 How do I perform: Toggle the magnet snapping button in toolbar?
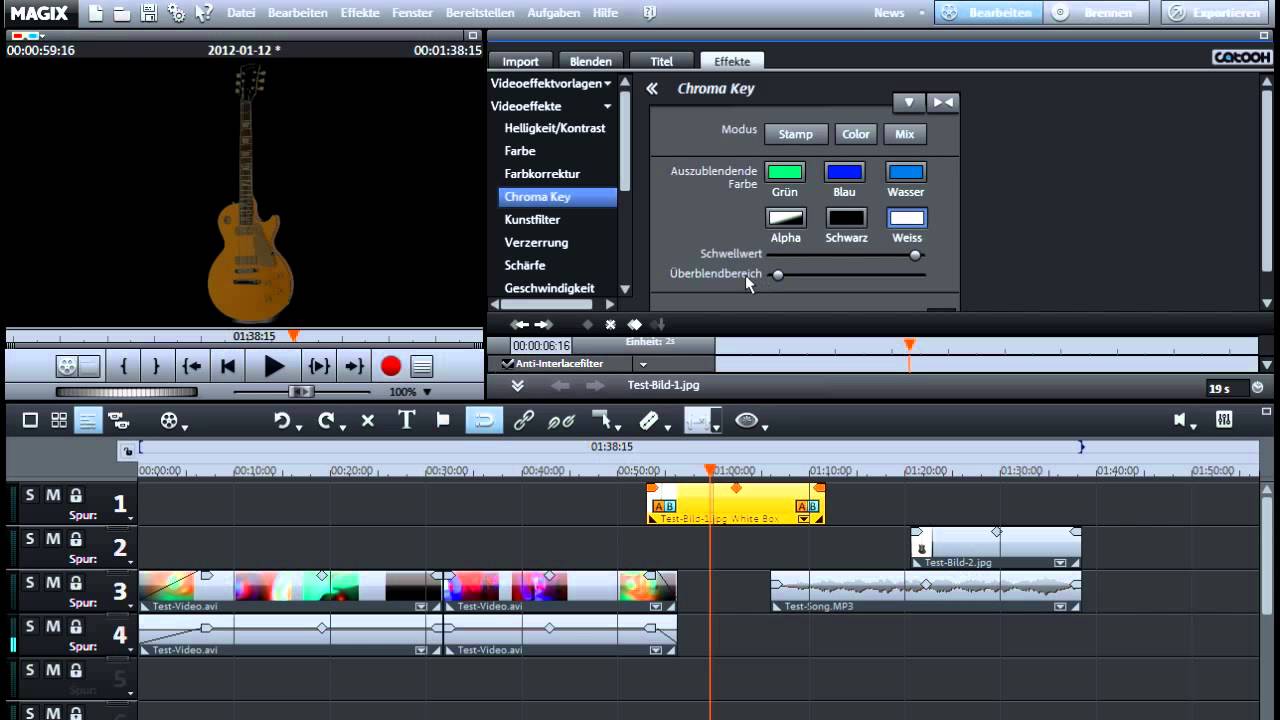484,421
